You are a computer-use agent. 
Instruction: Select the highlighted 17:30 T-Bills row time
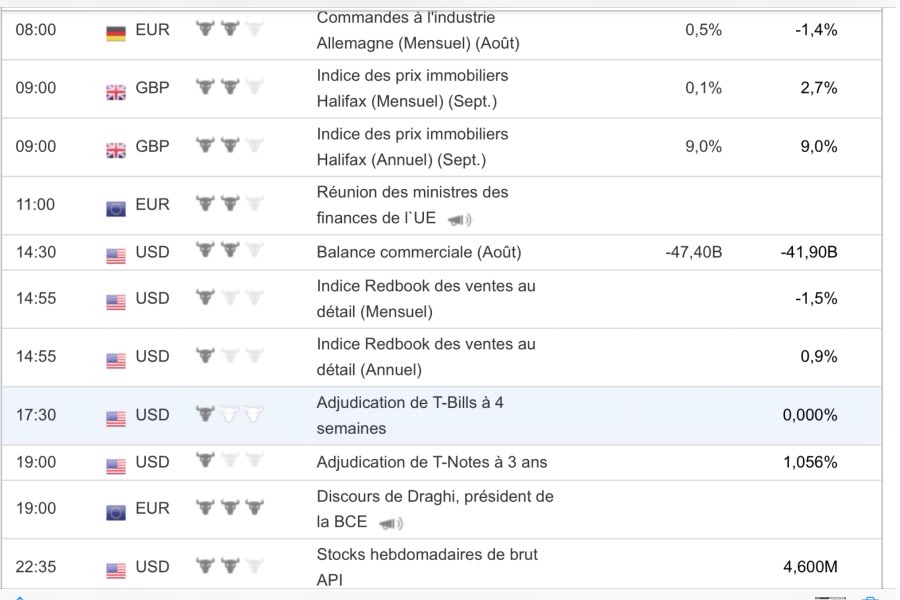point(36,415)
